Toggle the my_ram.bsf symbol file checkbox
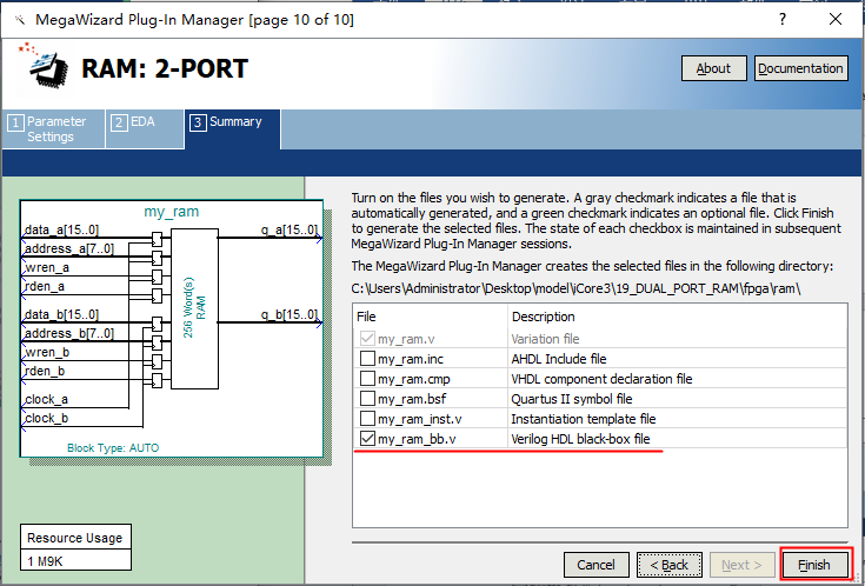 tap(368, 399)
